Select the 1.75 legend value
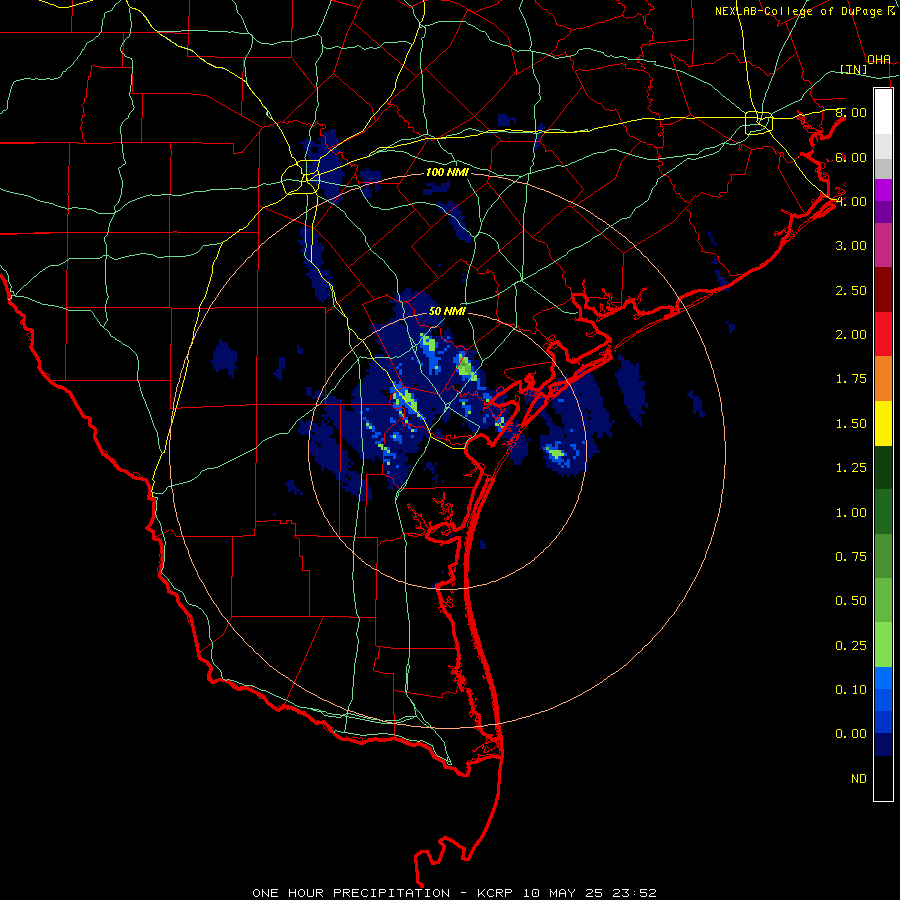The width and height of the screenshot is (900, 900). [x=851, y=379]
